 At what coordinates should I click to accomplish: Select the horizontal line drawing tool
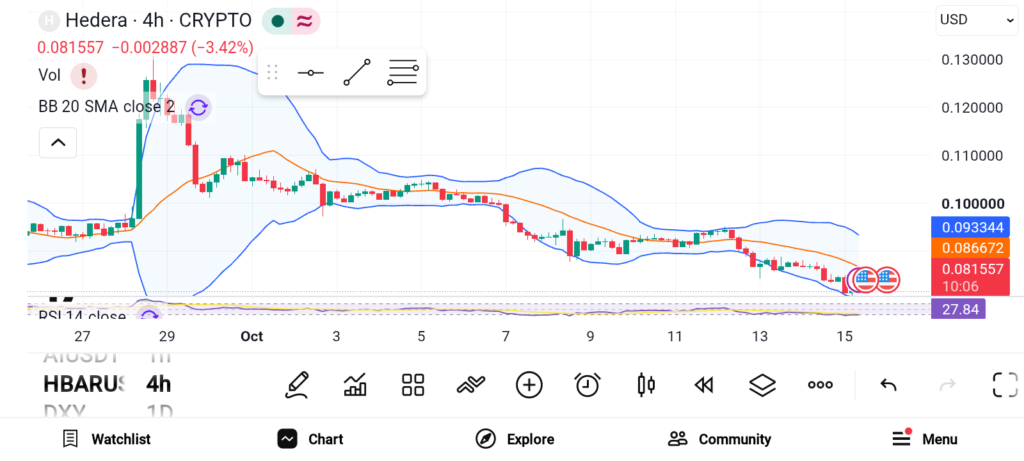click(x=311, y=72)
